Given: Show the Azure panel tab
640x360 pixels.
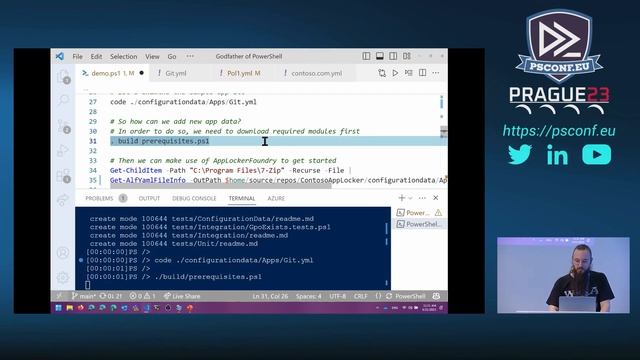Looking at the screenshot, I should (x=276, y=198).
